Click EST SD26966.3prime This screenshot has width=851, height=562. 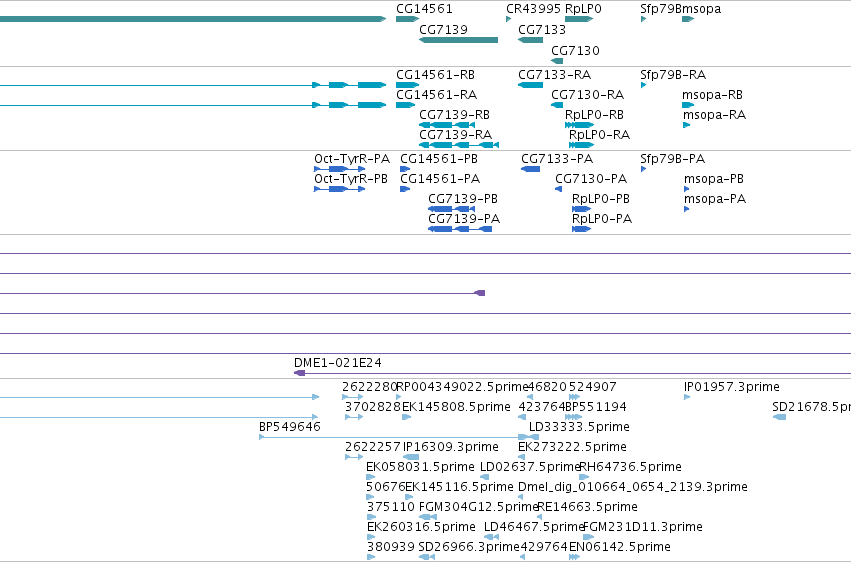(x=469, y=547)
